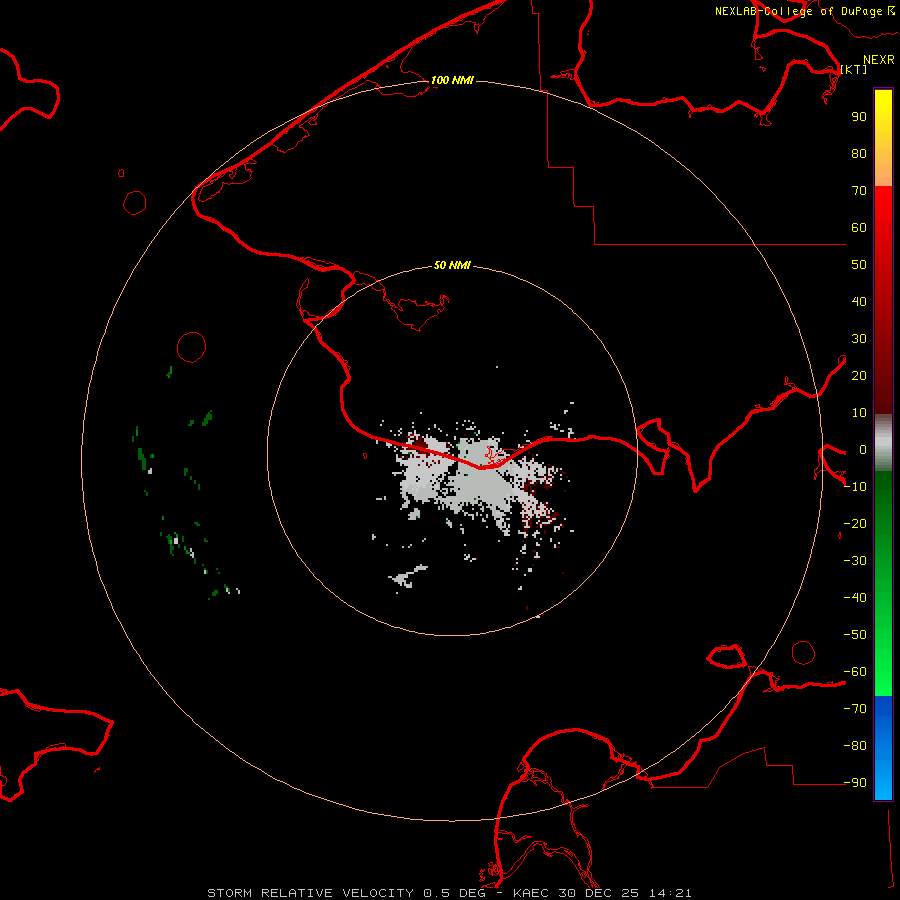Click the 90 value on velocity scale
Viewport: 900px width, 900px height.
859,117
